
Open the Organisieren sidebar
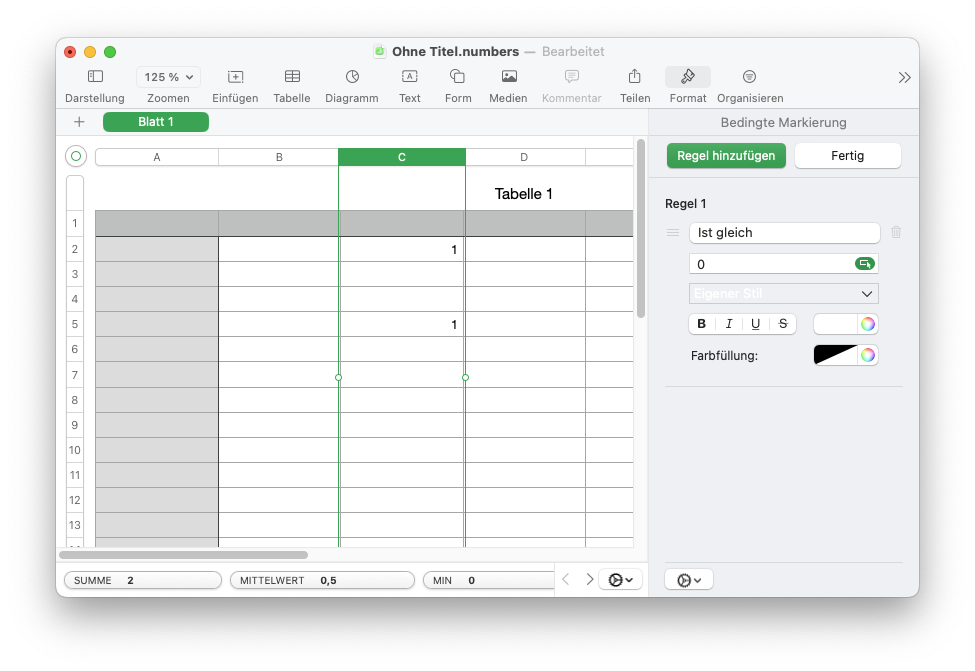pos(750,86)
